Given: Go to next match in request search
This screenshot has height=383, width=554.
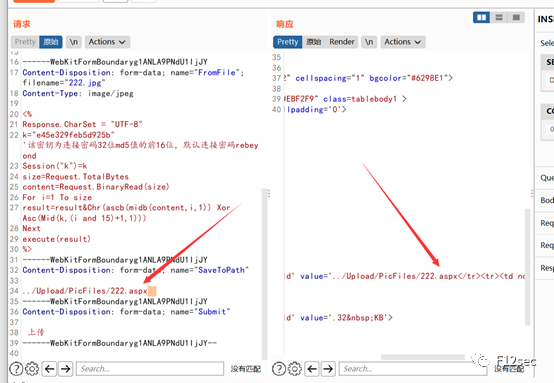Looking at the screenshot, I should (65, 369).
